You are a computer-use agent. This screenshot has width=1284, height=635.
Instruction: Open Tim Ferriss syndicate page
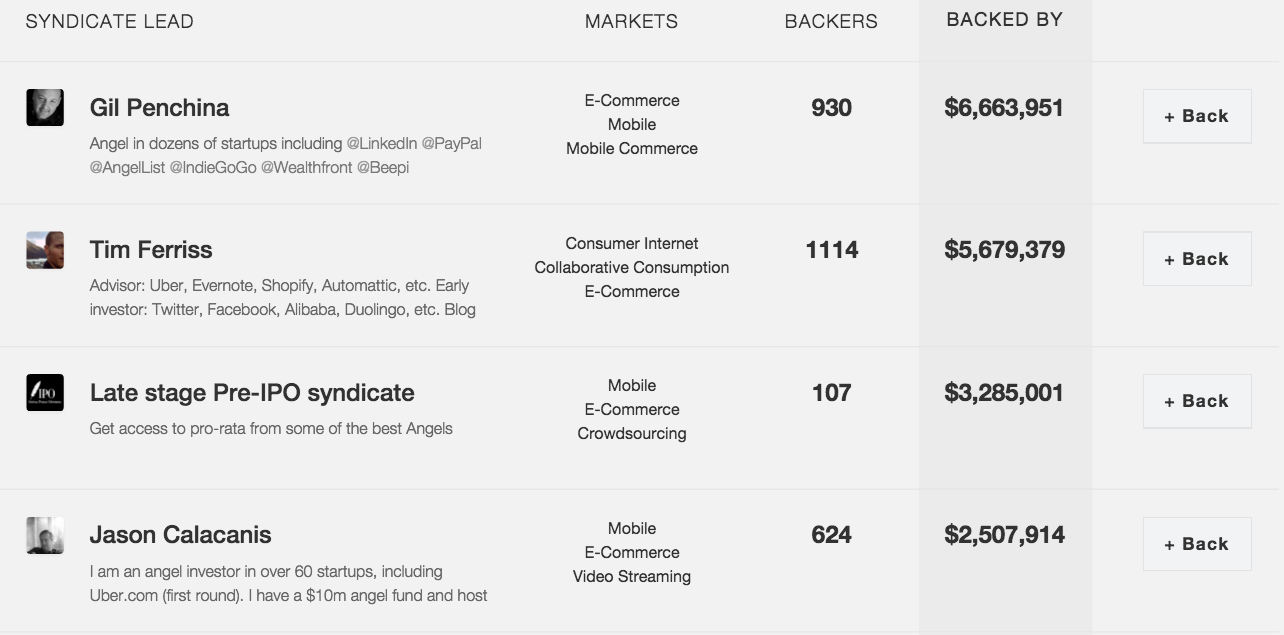point(151,250)
